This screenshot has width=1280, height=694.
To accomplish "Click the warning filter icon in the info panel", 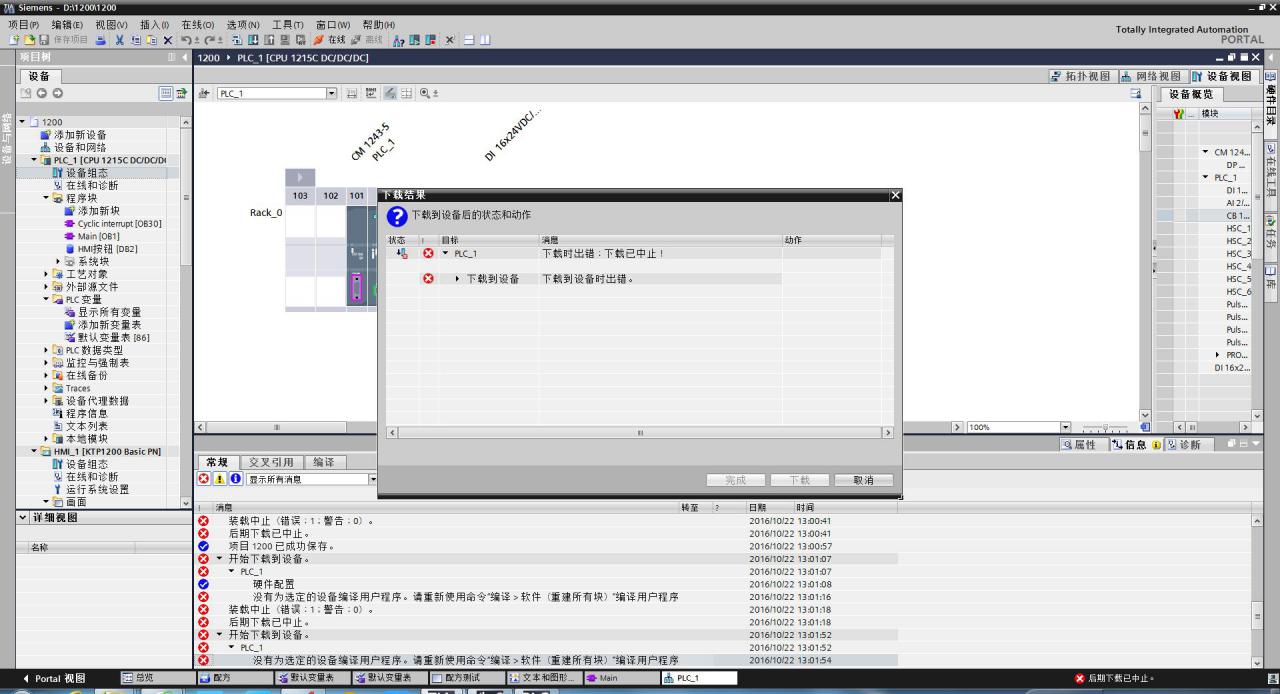I will point(220,479).
